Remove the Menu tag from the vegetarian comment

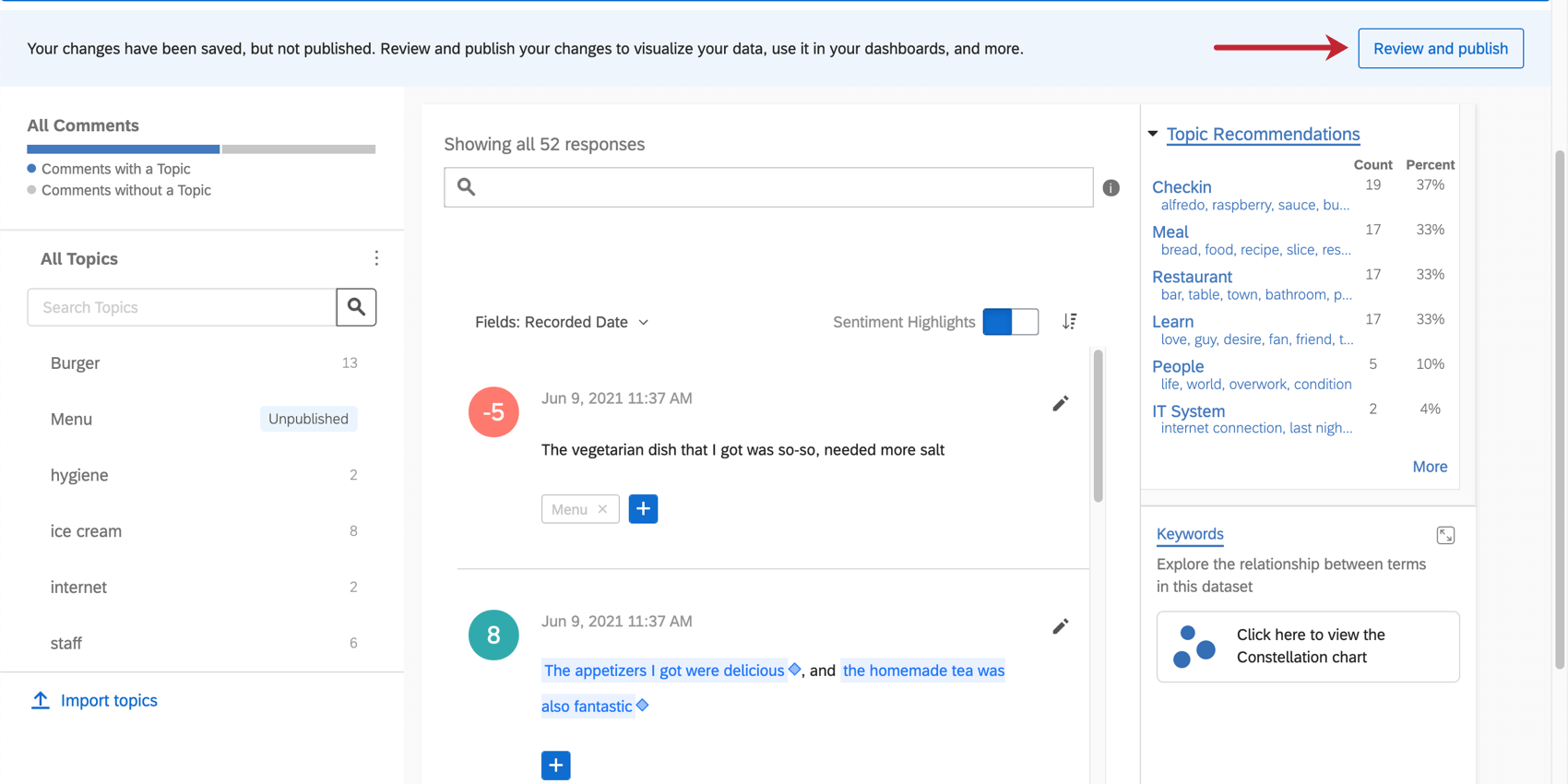pos(602,509)
